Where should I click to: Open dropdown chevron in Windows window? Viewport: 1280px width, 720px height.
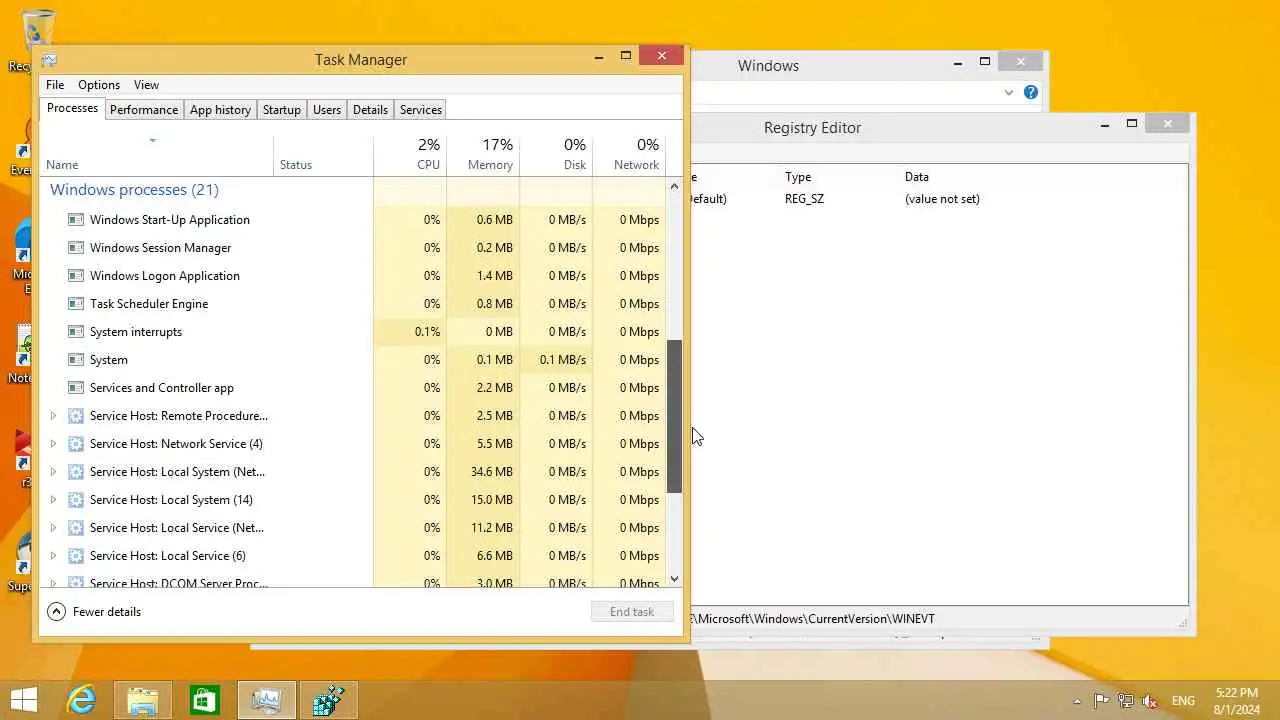coord(1009,92)
